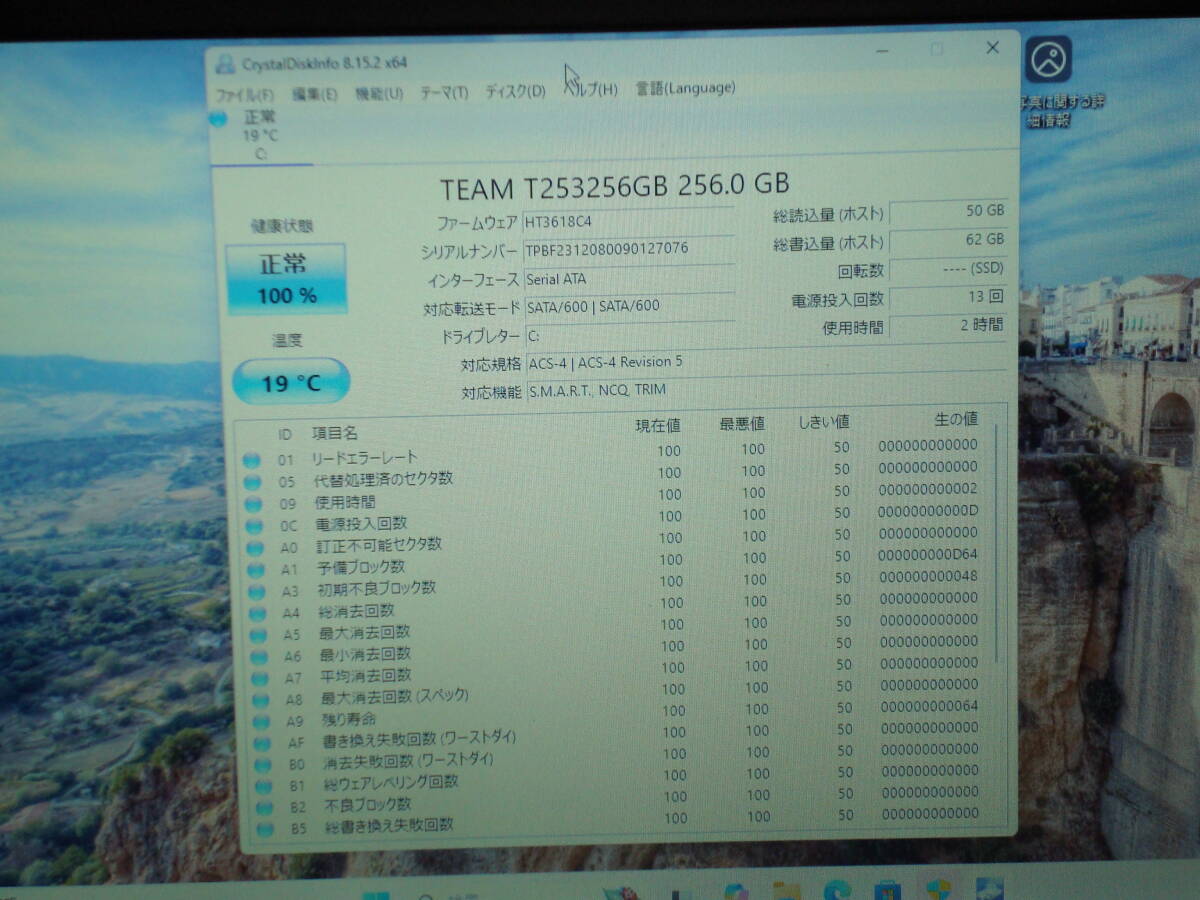The width and height of the screenshot is (1200, 900).
Task: Click status orb for 01 リードエラーレート
Action: (x=251, y=461)
